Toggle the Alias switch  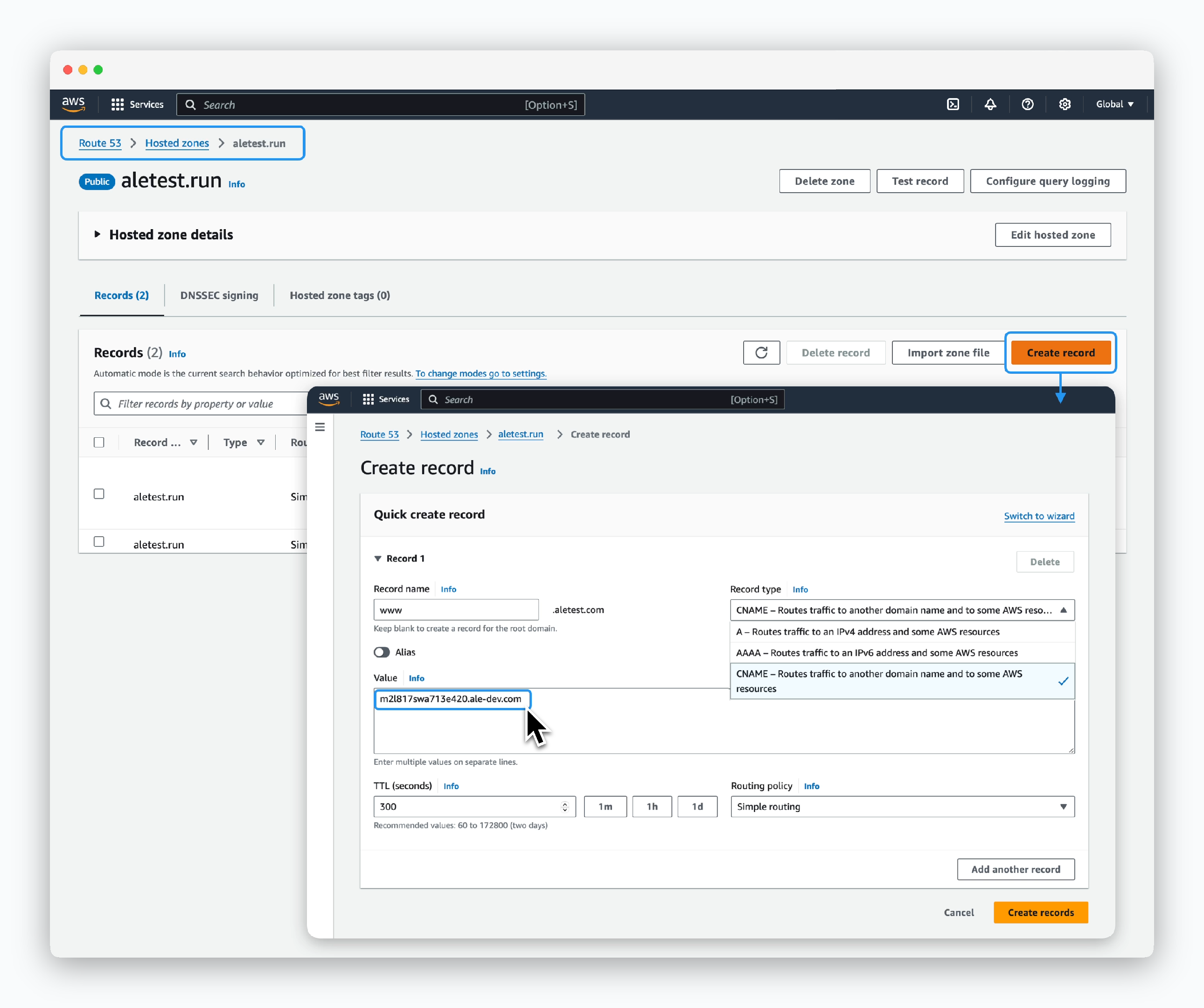382,652
